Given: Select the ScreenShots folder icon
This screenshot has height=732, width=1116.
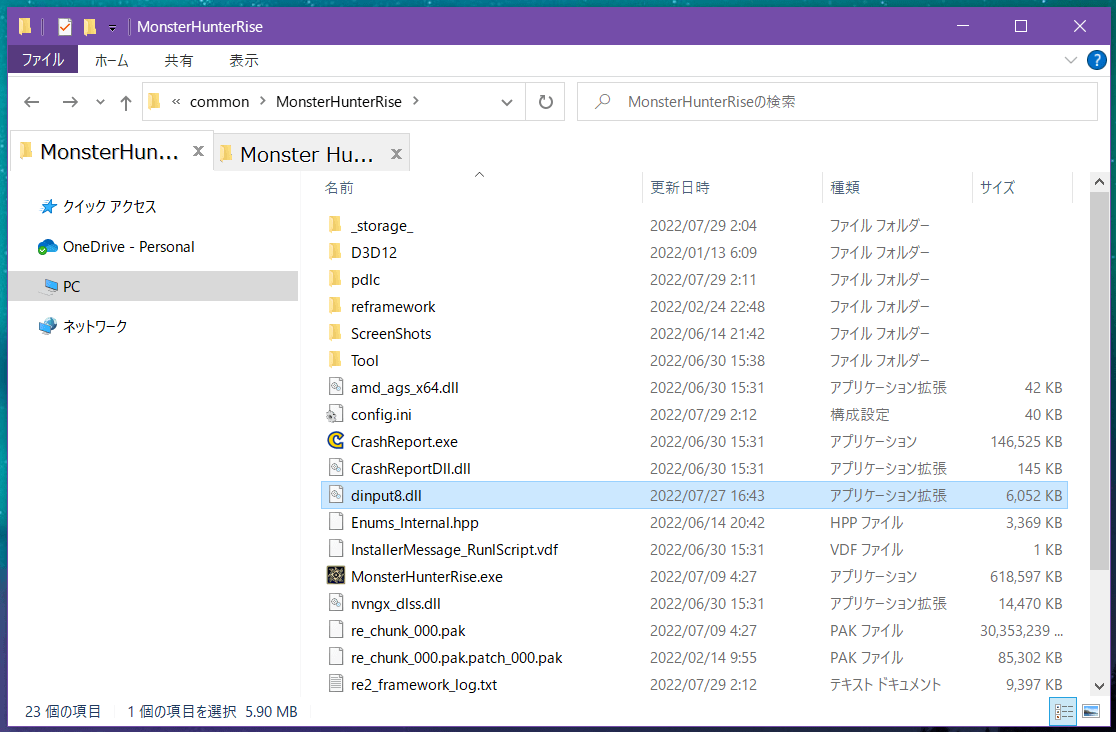Looking at the screenshot, I should point(335,333).
